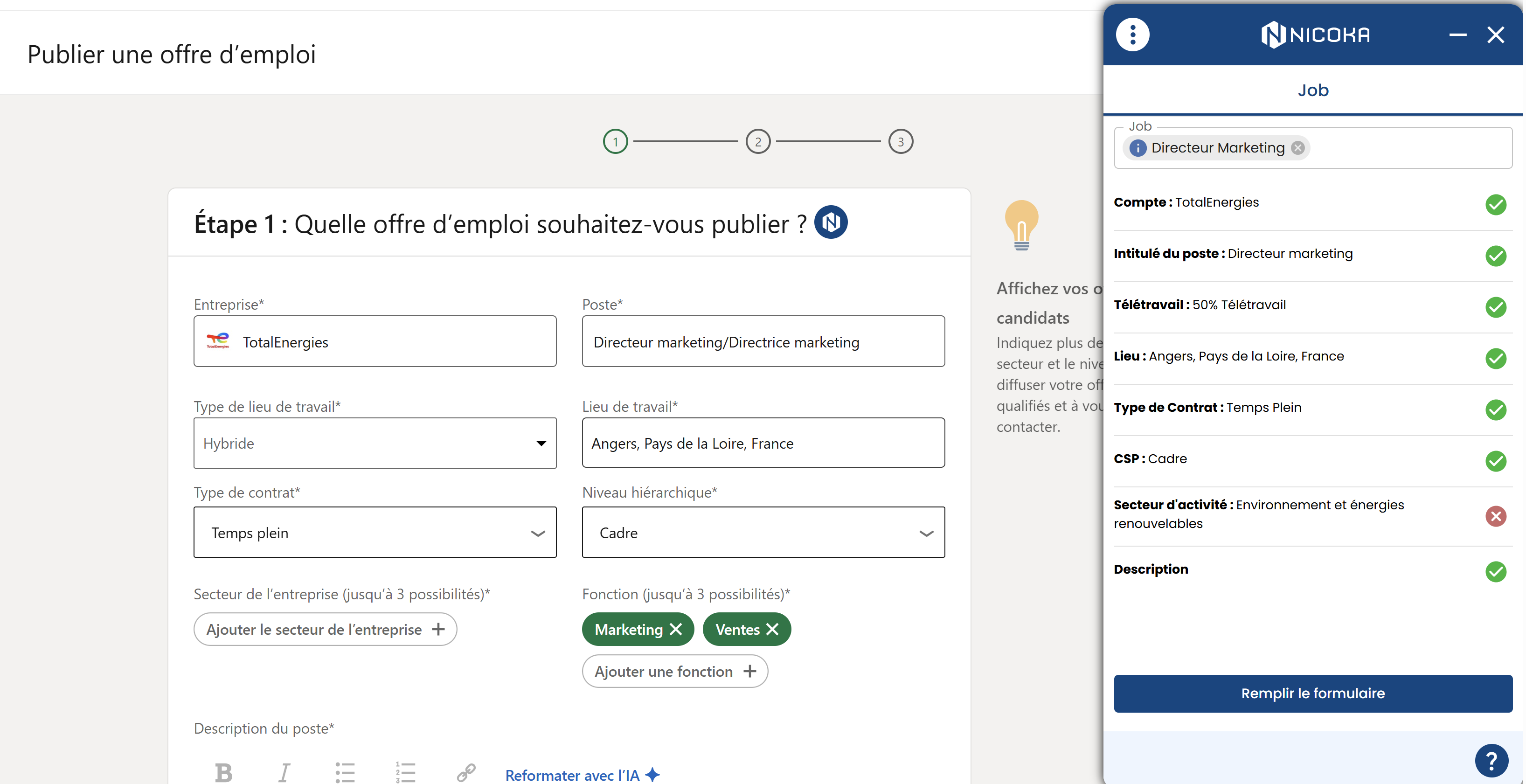Click the Nicoka logo next to the Étape 1 heading
The width and height of the screenshot is (1526, 784).
point(831,223)
